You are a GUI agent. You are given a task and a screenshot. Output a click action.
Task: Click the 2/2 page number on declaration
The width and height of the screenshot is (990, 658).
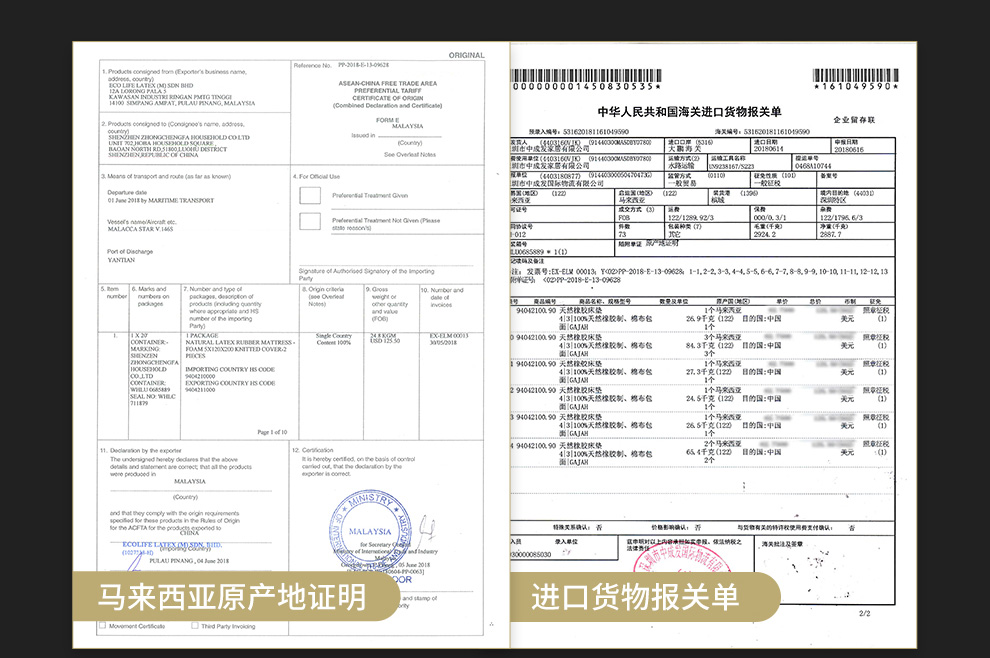tap(863, 612)
